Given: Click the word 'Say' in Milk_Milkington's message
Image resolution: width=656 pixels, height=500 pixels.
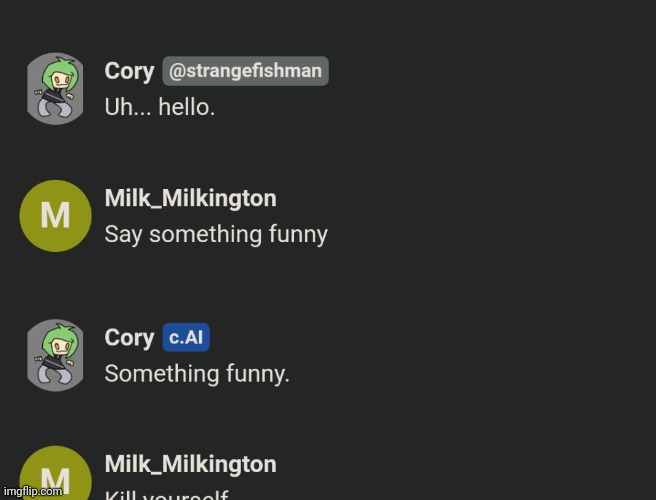Looking at the screenshot, I should pos(124,234).
